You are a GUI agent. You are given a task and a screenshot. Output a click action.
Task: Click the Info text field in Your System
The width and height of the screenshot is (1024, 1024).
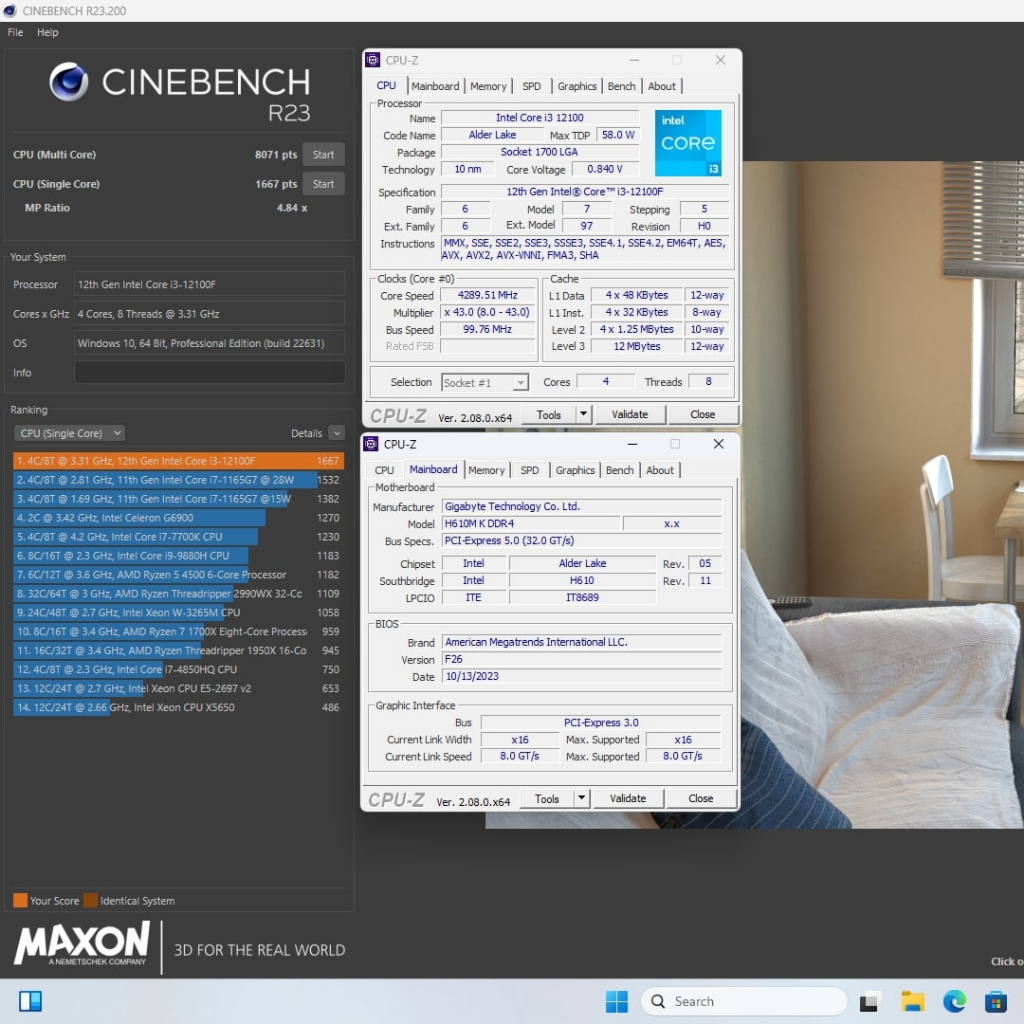tap(209, 373)
